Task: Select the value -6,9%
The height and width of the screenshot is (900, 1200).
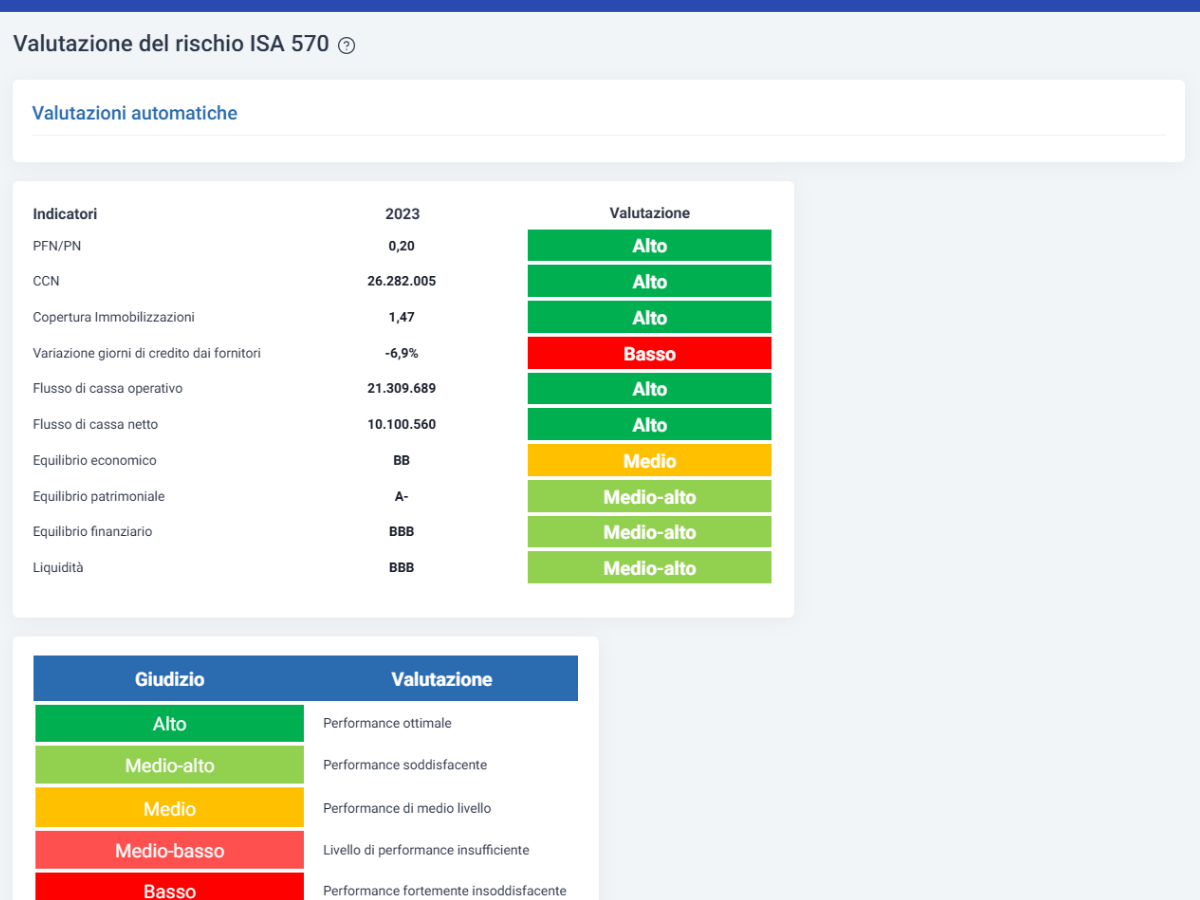Action: click(x=402, y=353)
